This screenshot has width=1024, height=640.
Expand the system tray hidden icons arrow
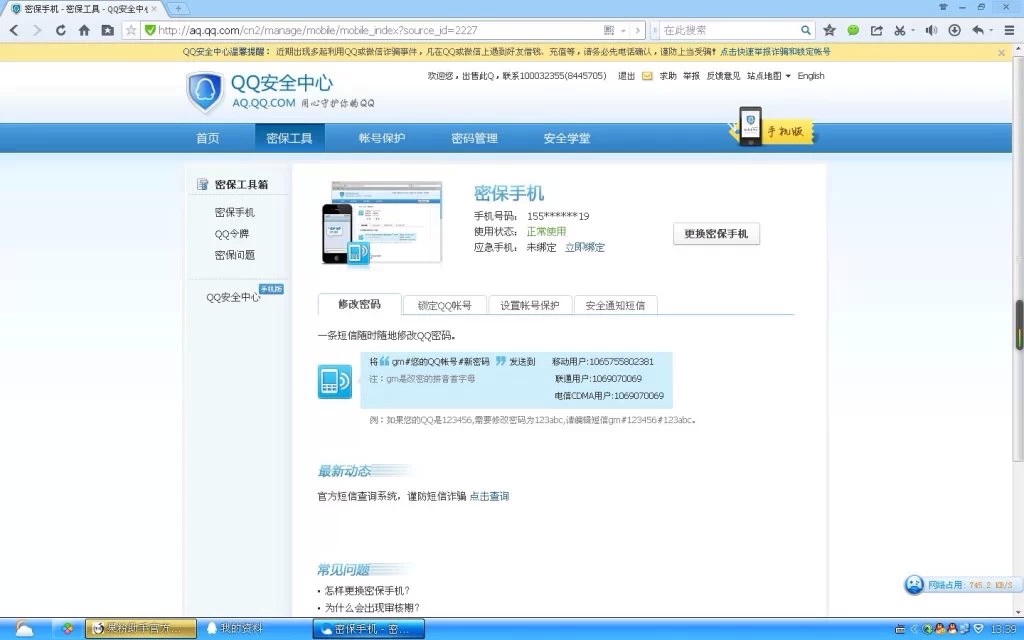tap(914, 629)
